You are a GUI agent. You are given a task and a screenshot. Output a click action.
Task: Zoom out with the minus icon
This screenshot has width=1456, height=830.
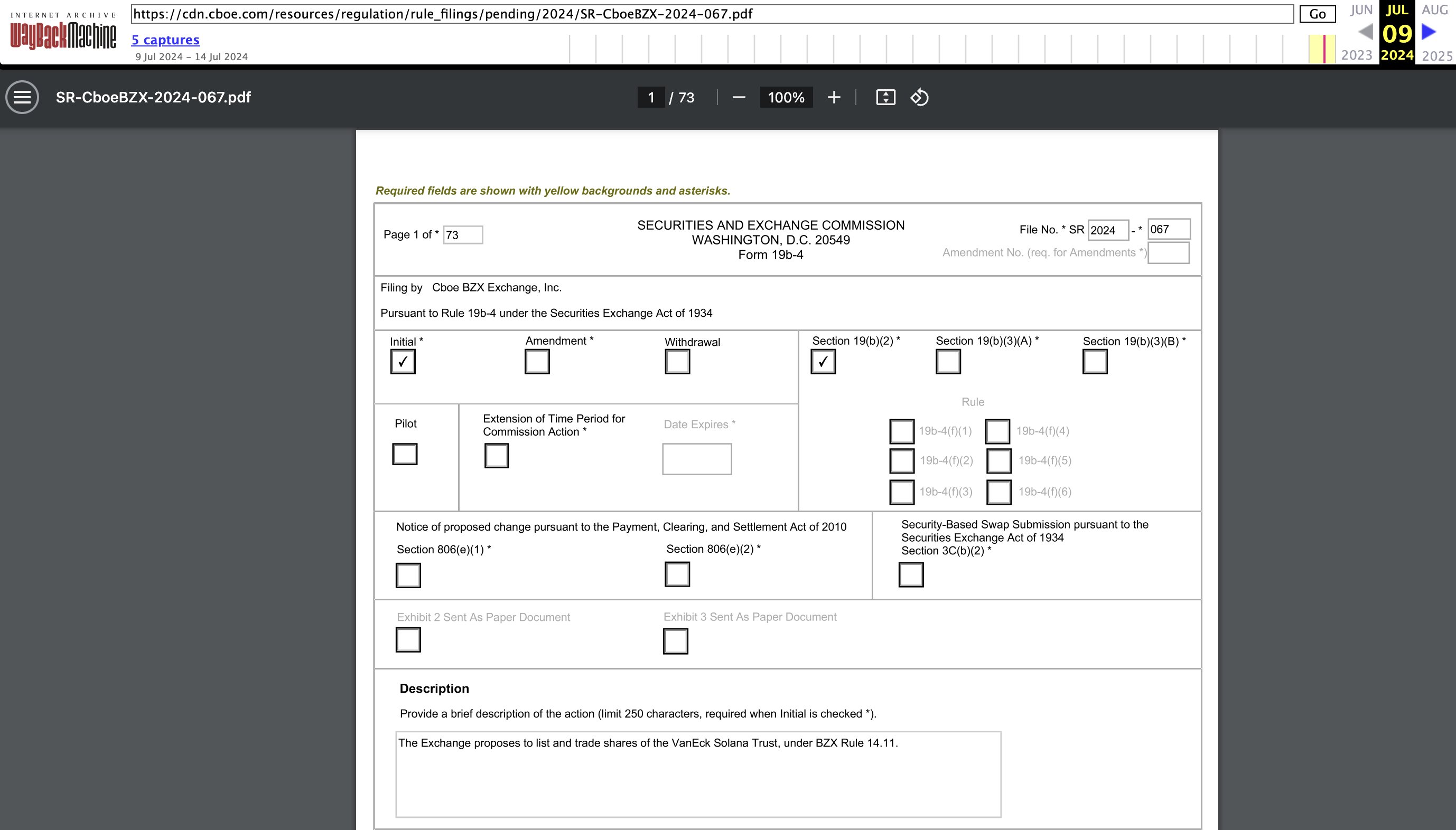click(x=739, y=98)
